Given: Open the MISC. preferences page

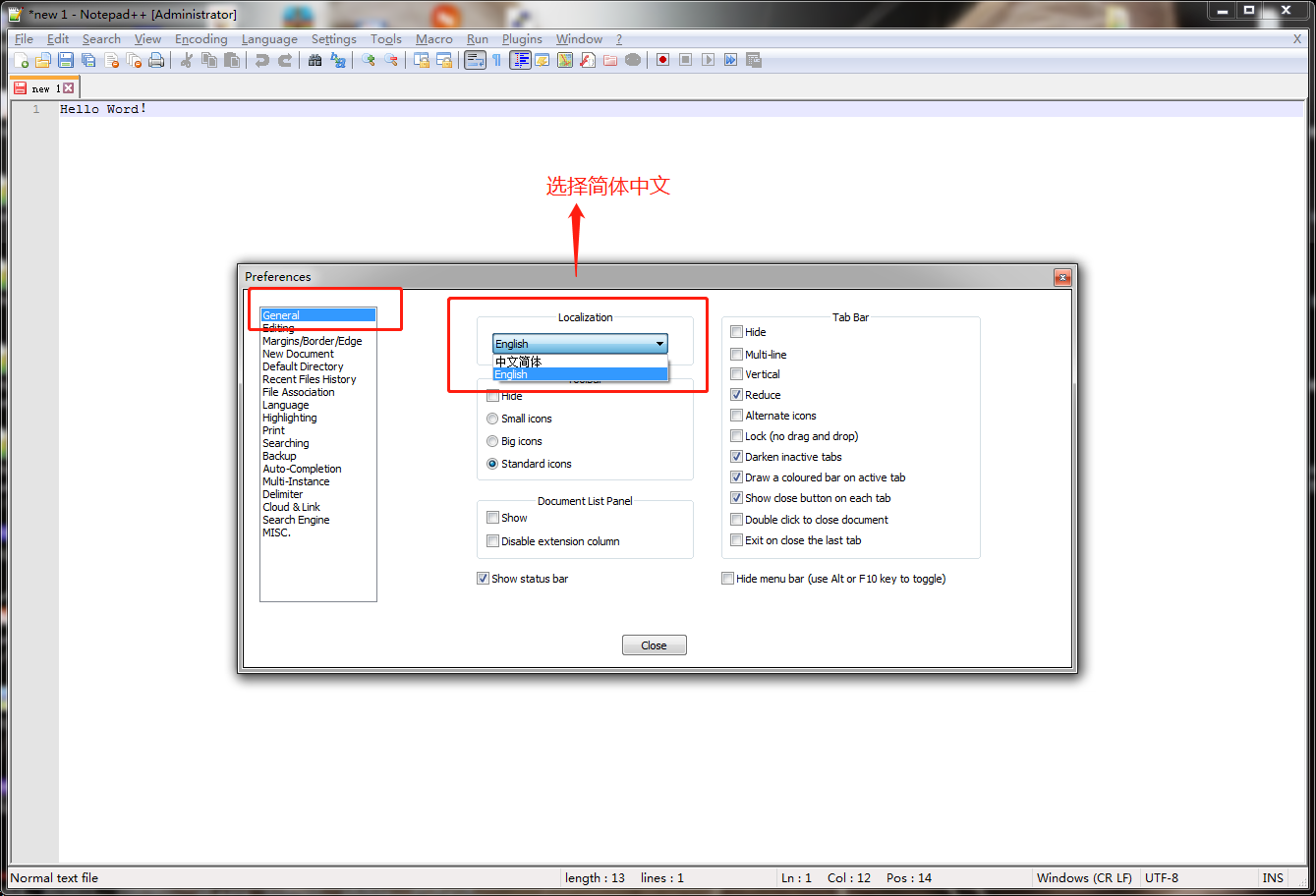Looking at the screenshot, I should pos(276,532).
